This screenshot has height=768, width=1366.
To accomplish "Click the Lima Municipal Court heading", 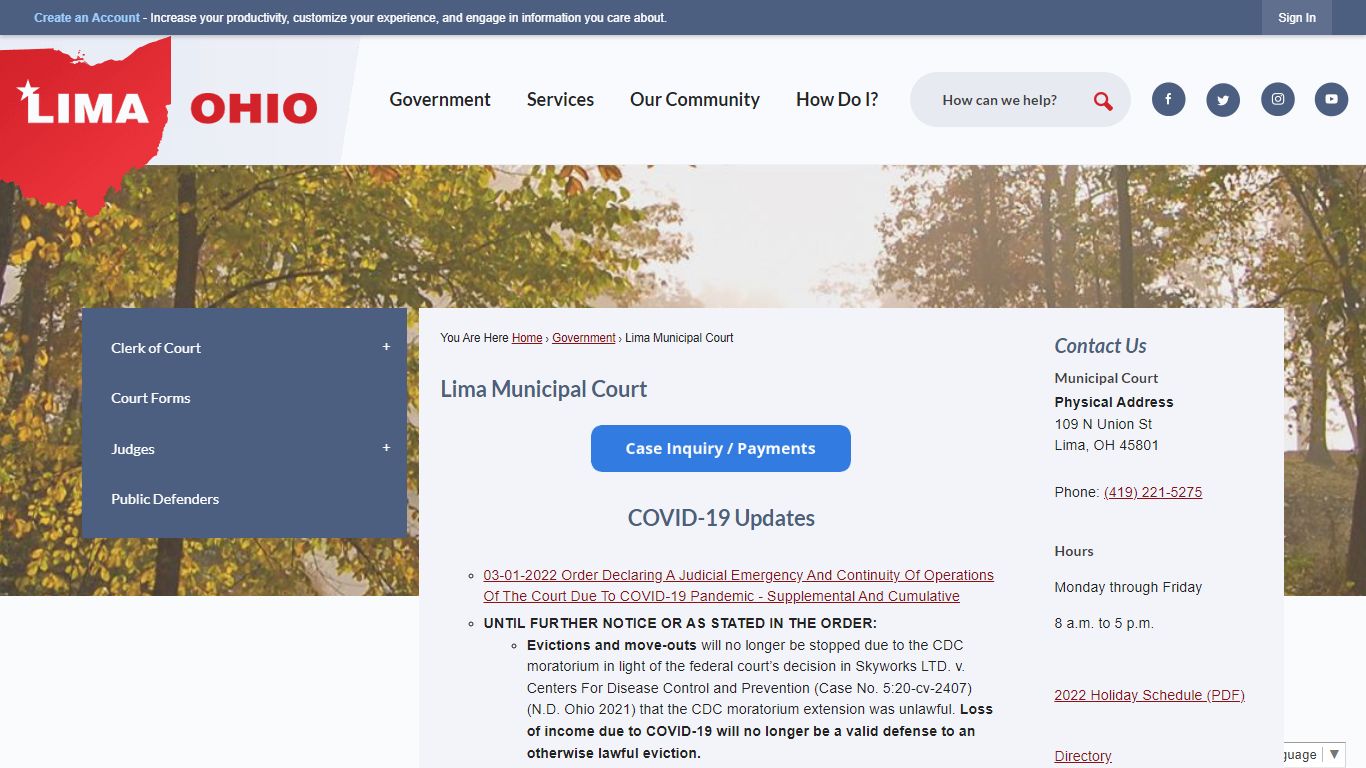I will pos(544,389).
